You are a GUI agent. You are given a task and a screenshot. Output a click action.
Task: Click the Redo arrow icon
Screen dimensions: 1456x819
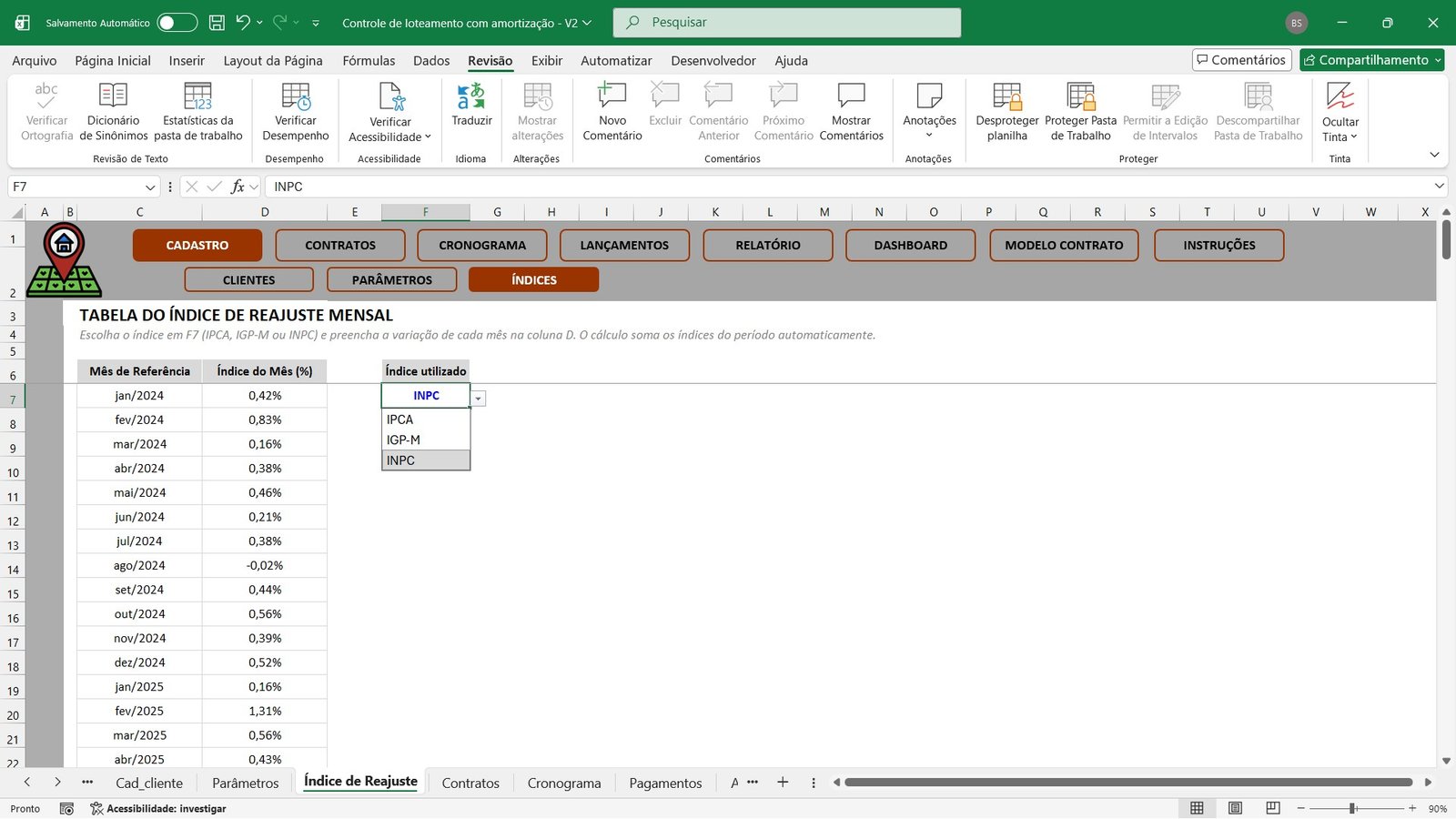point(280,22)
